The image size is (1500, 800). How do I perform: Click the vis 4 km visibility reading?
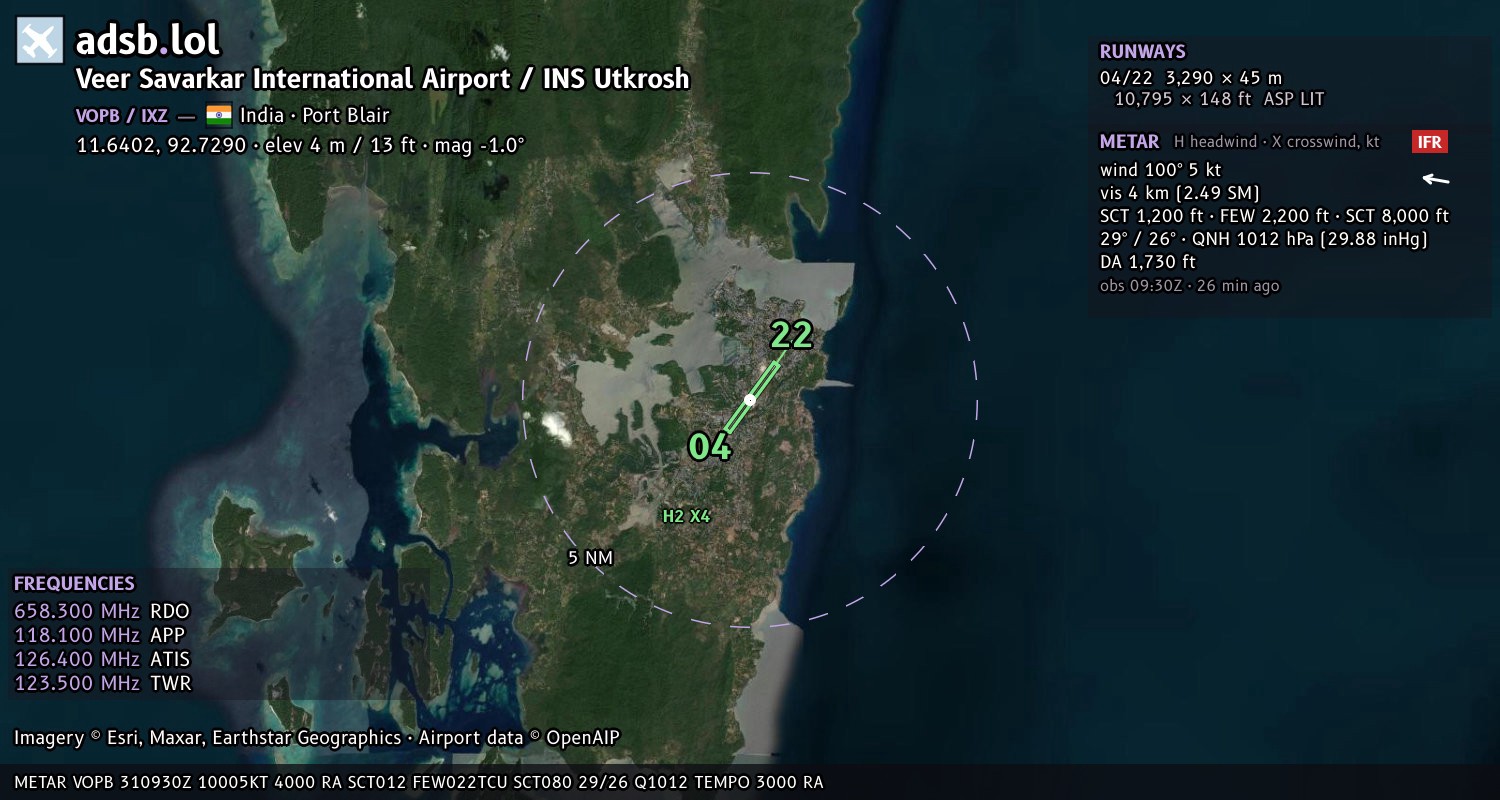pyautogui.click(x=1180, y=193)
